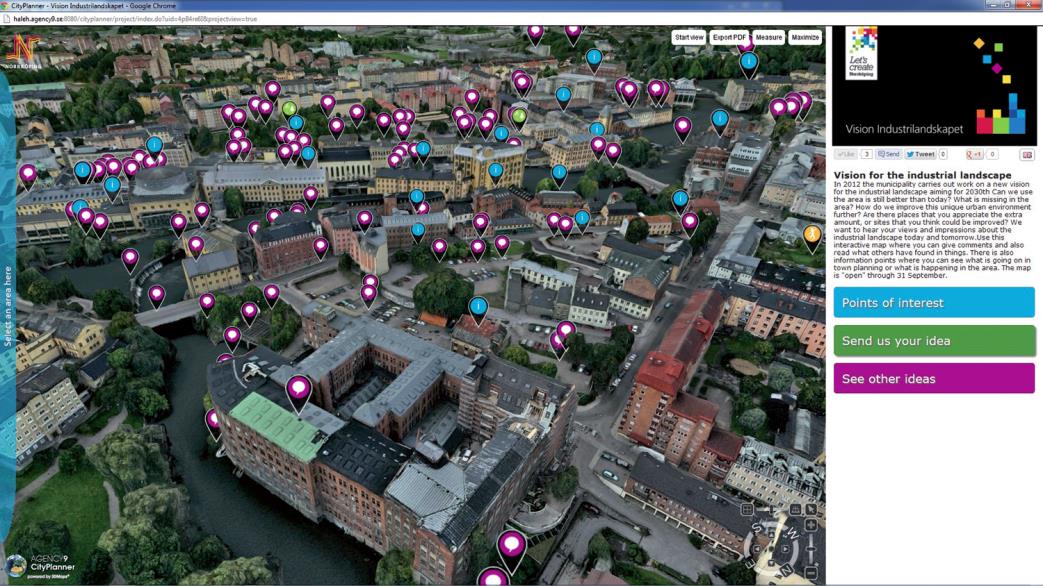Click the Start view button
This screenshot has height=586, width=1043.
688,37
